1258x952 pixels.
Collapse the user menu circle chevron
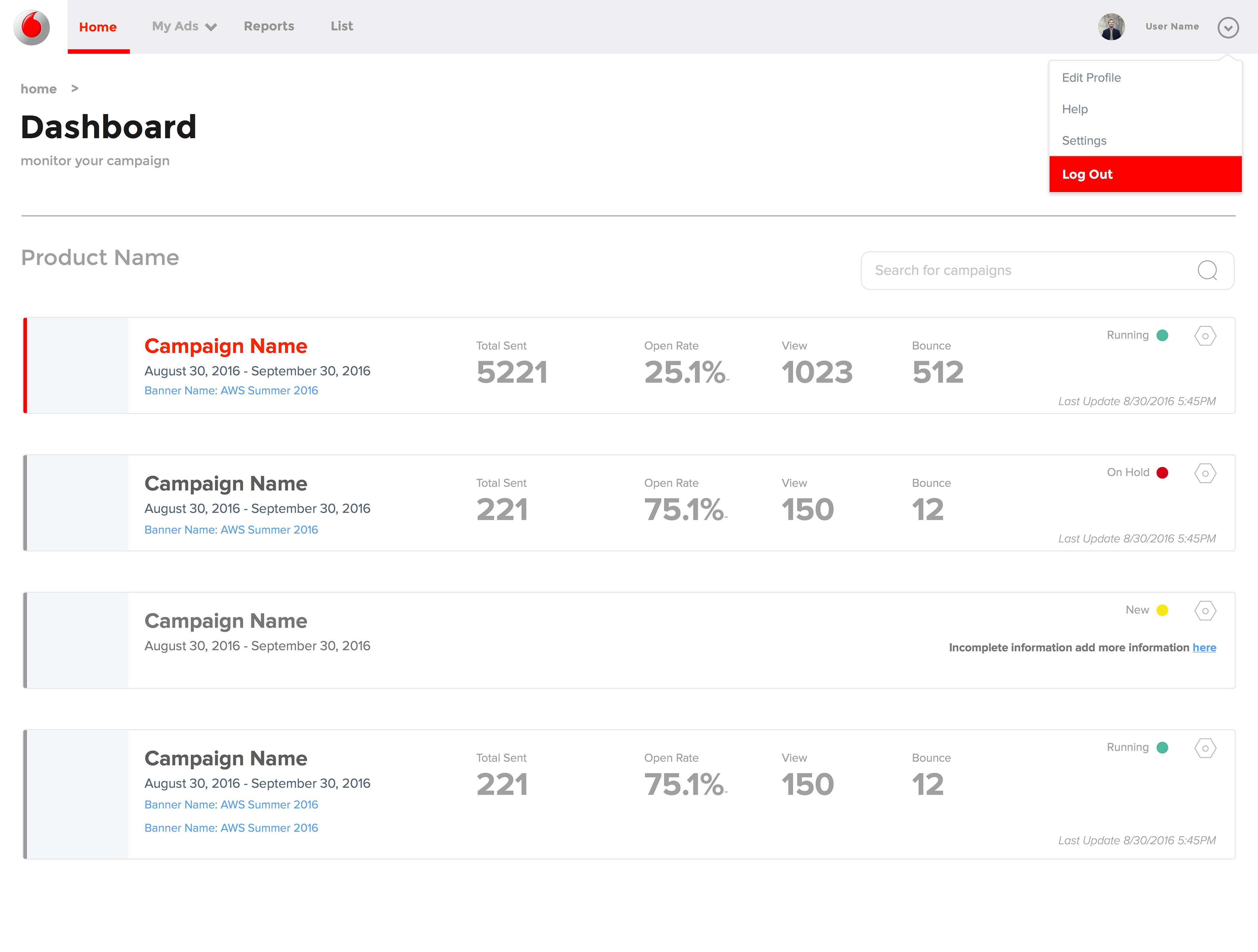click(1227, 27)
